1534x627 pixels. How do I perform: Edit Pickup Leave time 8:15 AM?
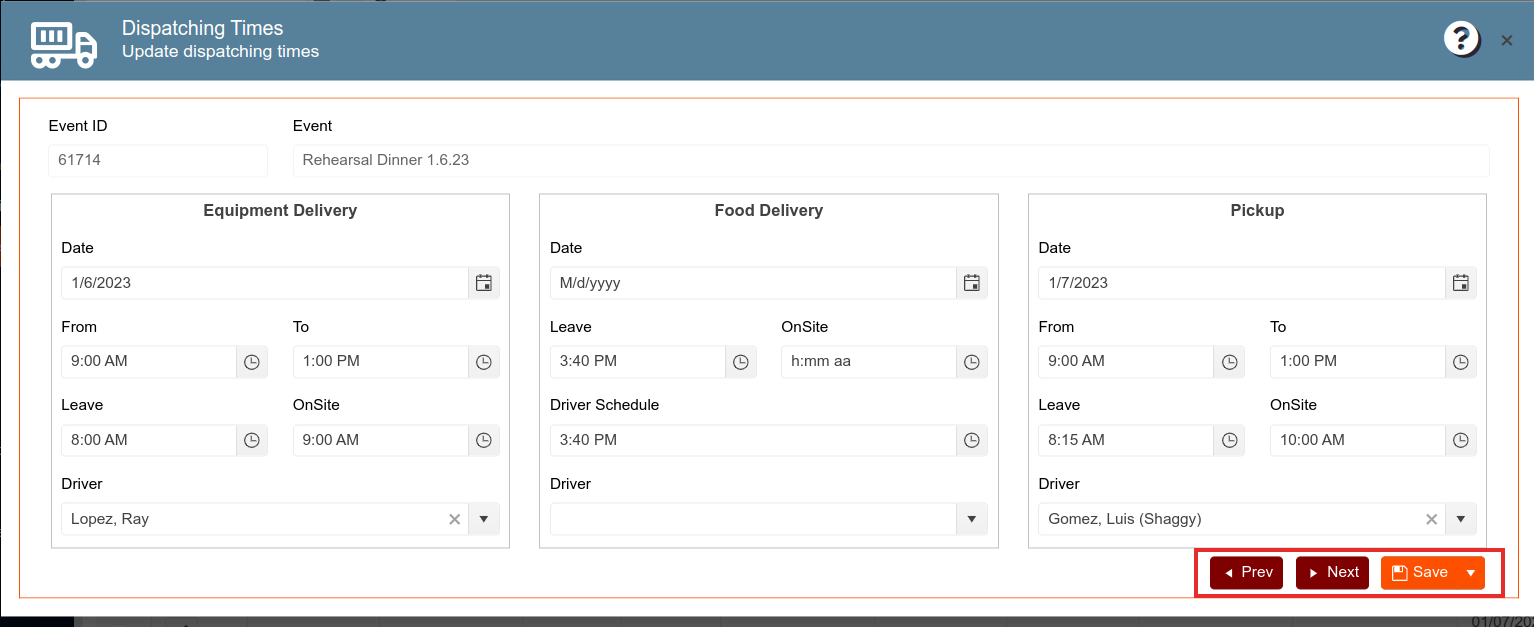point(1126,440)
